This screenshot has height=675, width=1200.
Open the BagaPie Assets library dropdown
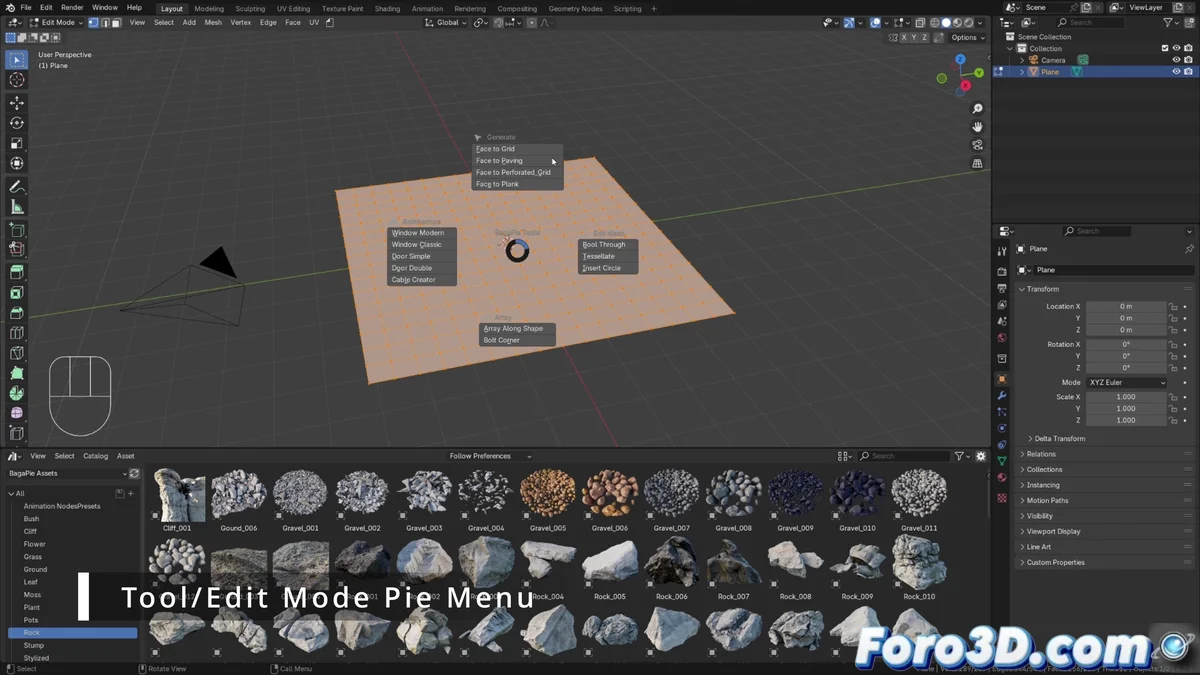pos(67,473)
